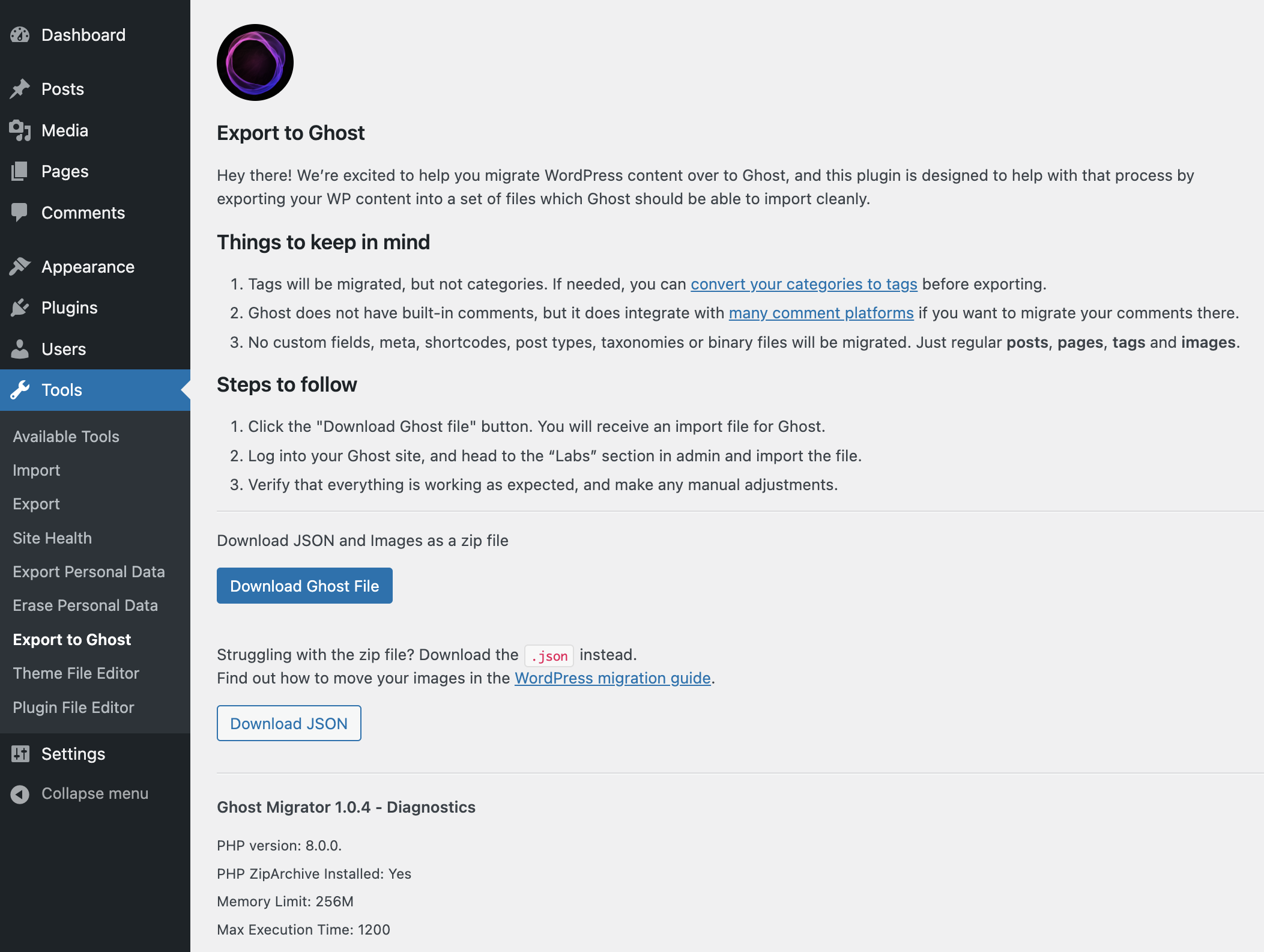The height and width of the screenshot is (952, 1264).
Task: Scroll down to Diagnostics section
Action: 346,807
